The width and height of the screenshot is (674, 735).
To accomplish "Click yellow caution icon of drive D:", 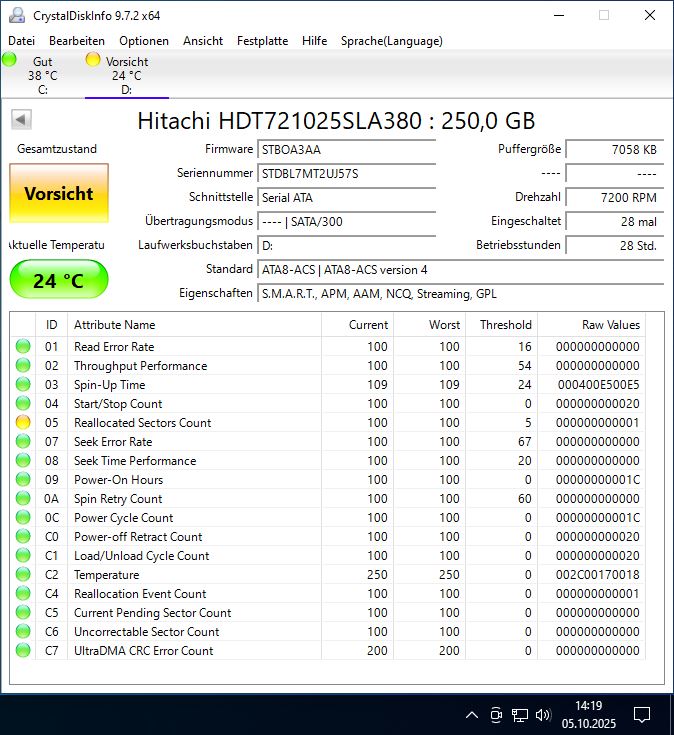I will [x=93, y=59].
